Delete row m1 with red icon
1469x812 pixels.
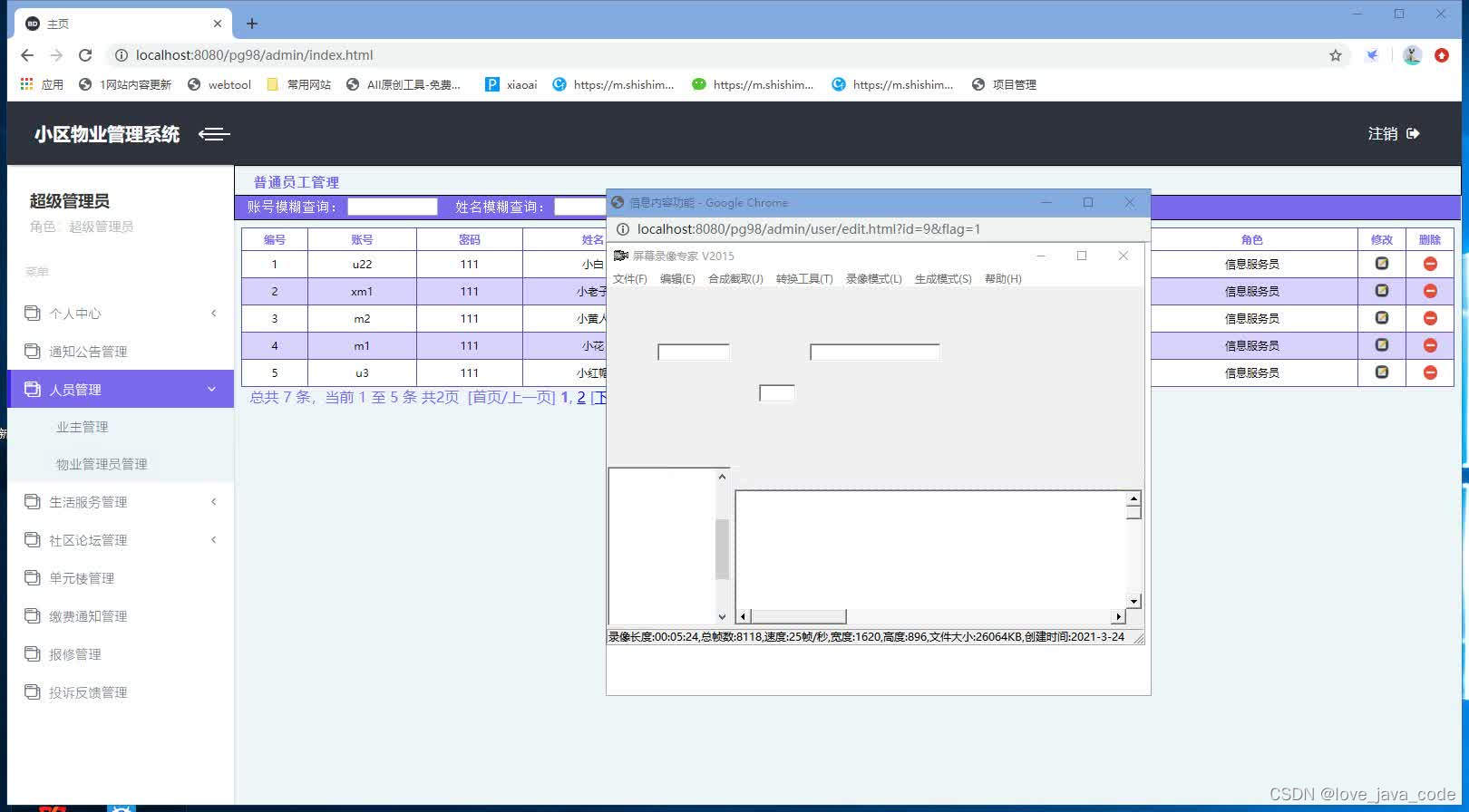pyautogui.click(x=1430, y=345)
